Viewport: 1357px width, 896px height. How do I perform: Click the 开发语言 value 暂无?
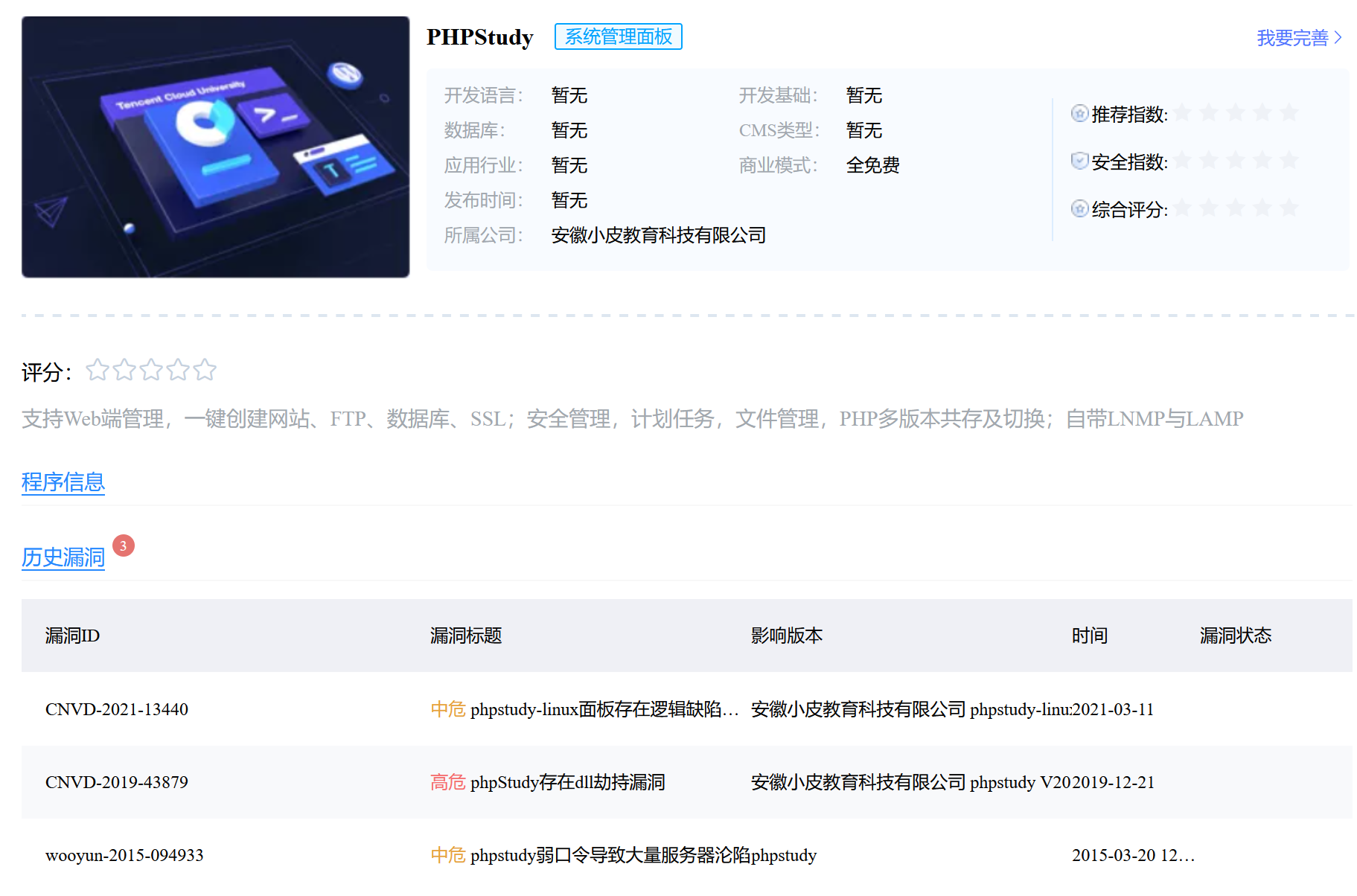(569, 95)
